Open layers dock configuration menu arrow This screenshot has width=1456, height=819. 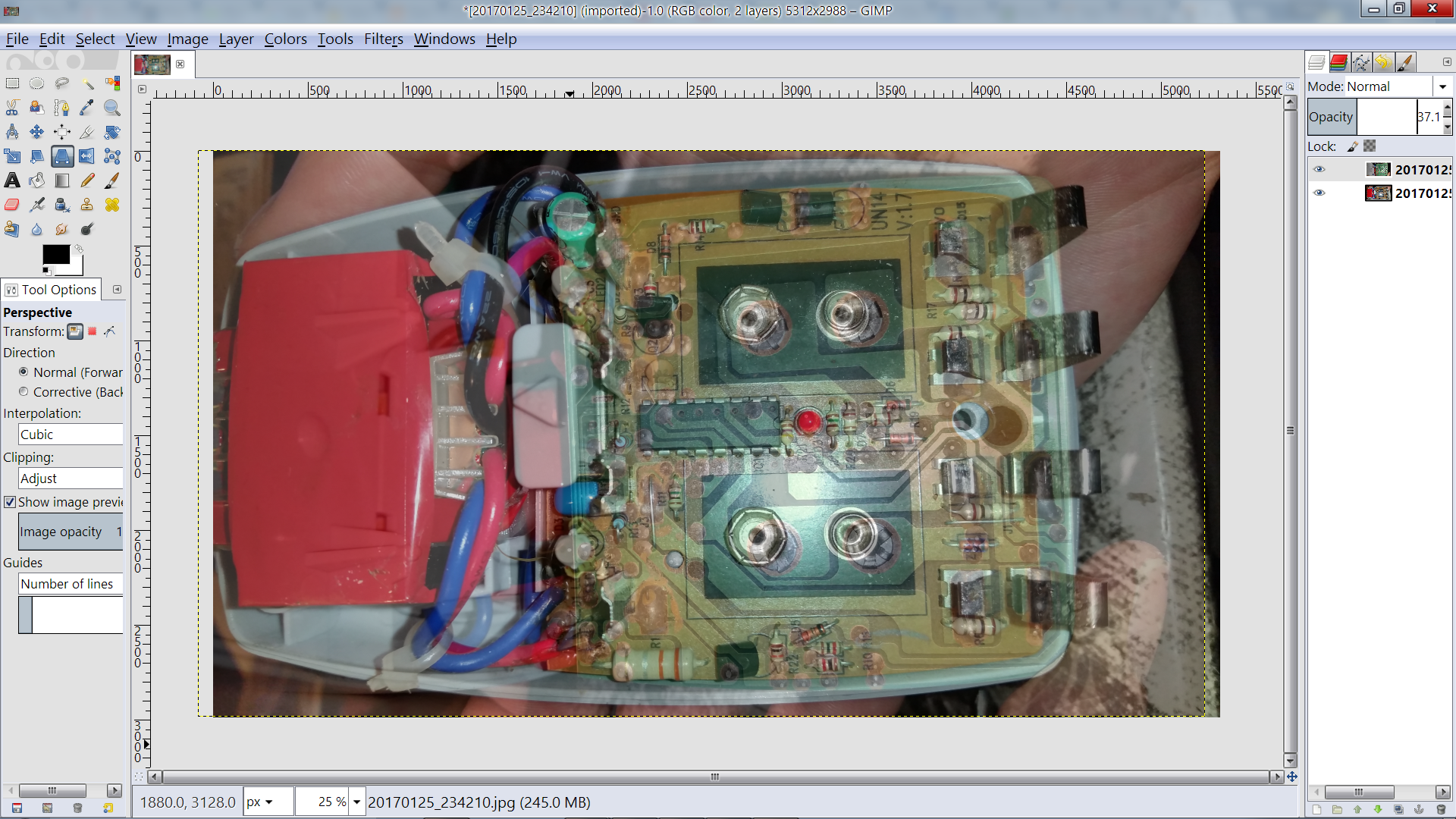coord(1447,61)
